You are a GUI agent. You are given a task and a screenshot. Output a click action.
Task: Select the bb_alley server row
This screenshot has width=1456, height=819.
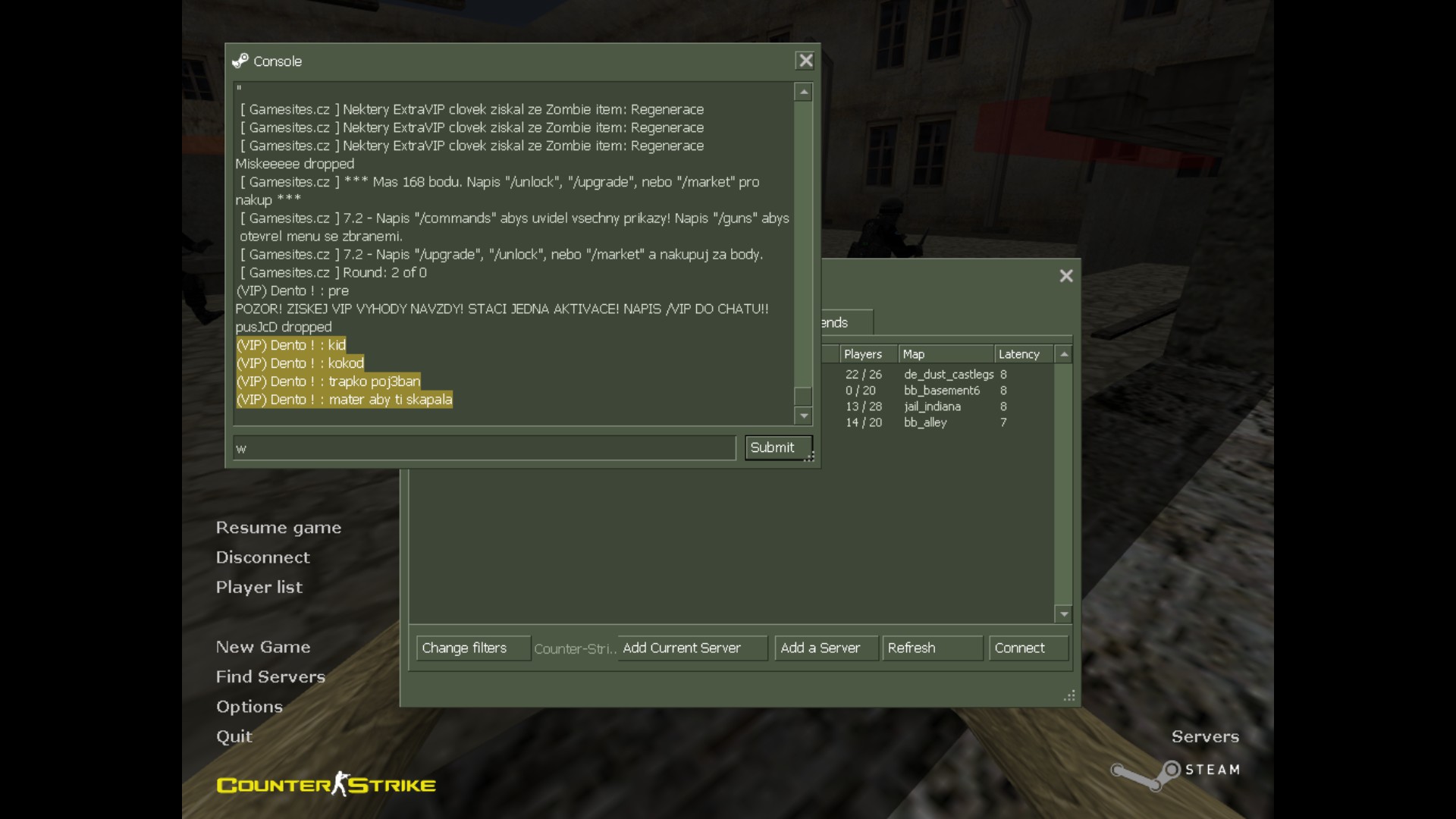click(x=938, y=422)
